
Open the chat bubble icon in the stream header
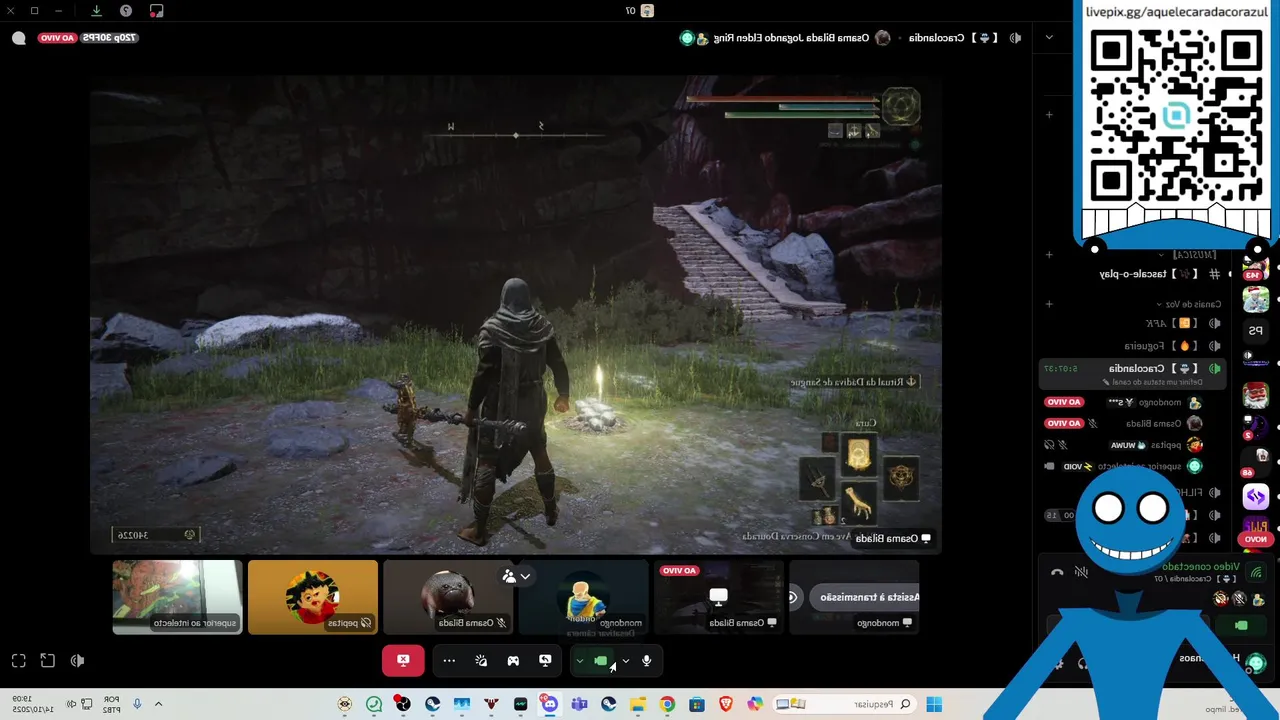pyautogui.click(x=19, y=38)
